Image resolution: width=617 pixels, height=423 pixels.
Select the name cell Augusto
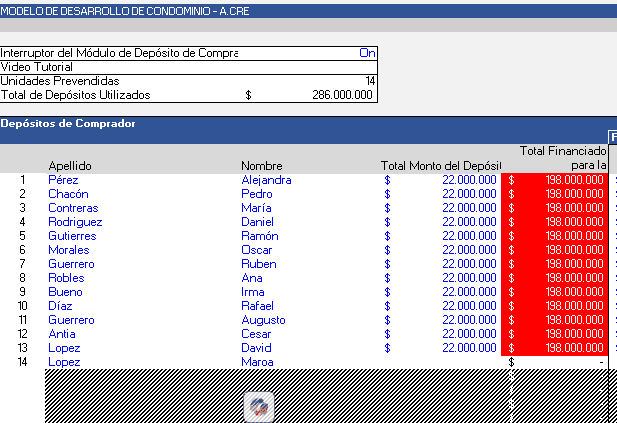tap(263, 320)
